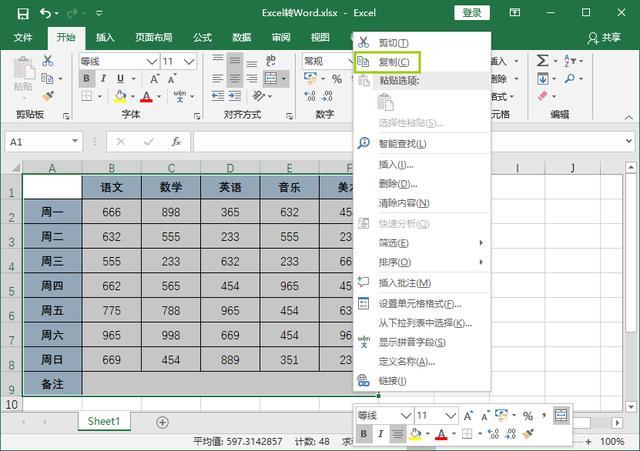Click the 登录 sign-in button
640x451 pixels.
[x=472, y=13]
